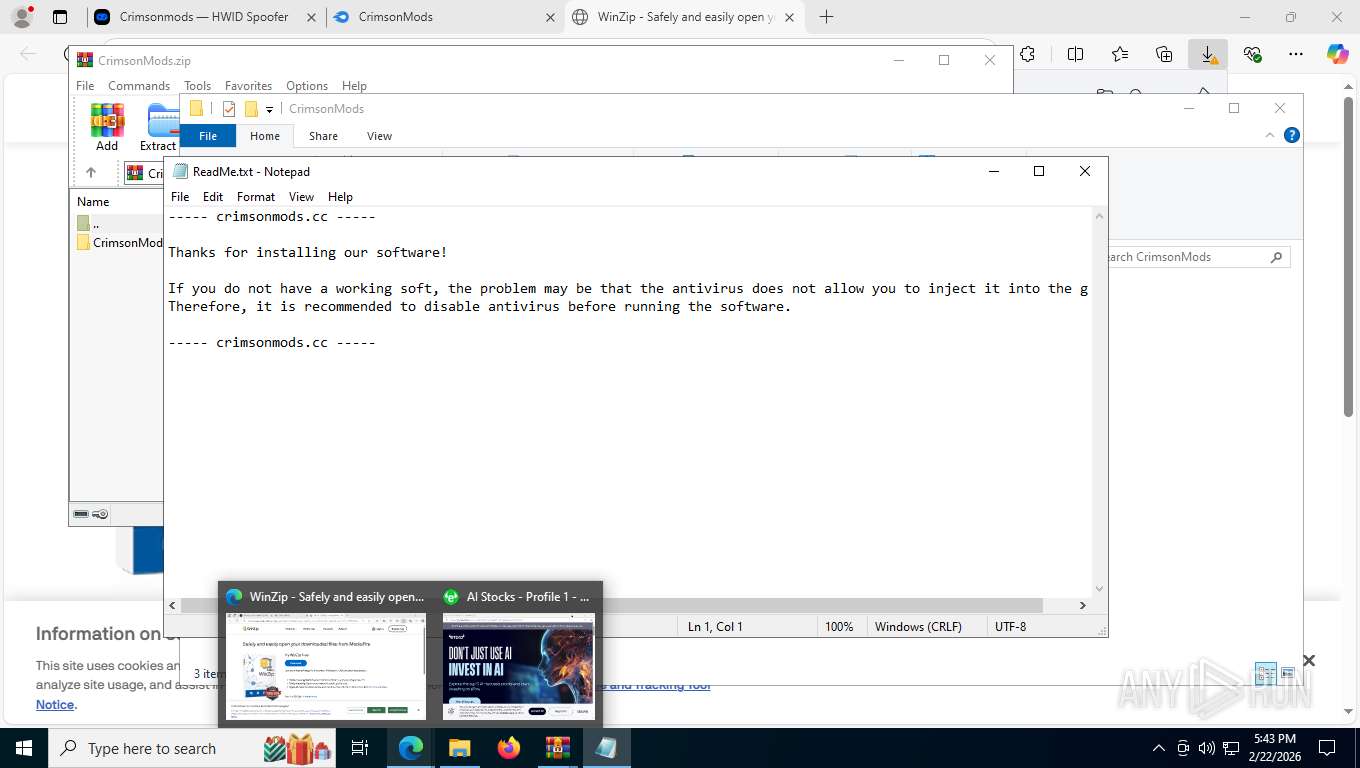Open Notepad File menu
This screenshot has width=1360, height=768.
coord(180,197)
